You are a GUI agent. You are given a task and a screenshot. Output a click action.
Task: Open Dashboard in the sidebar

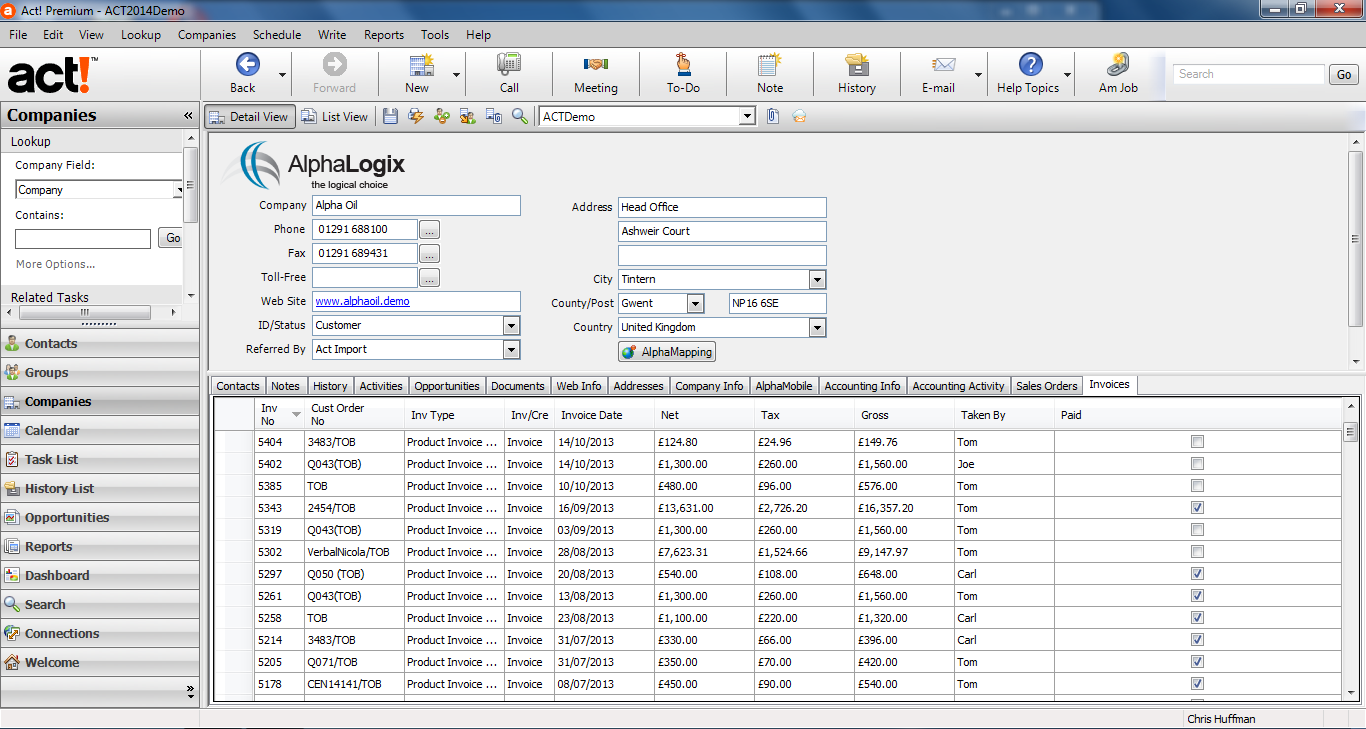coord(100,575)
